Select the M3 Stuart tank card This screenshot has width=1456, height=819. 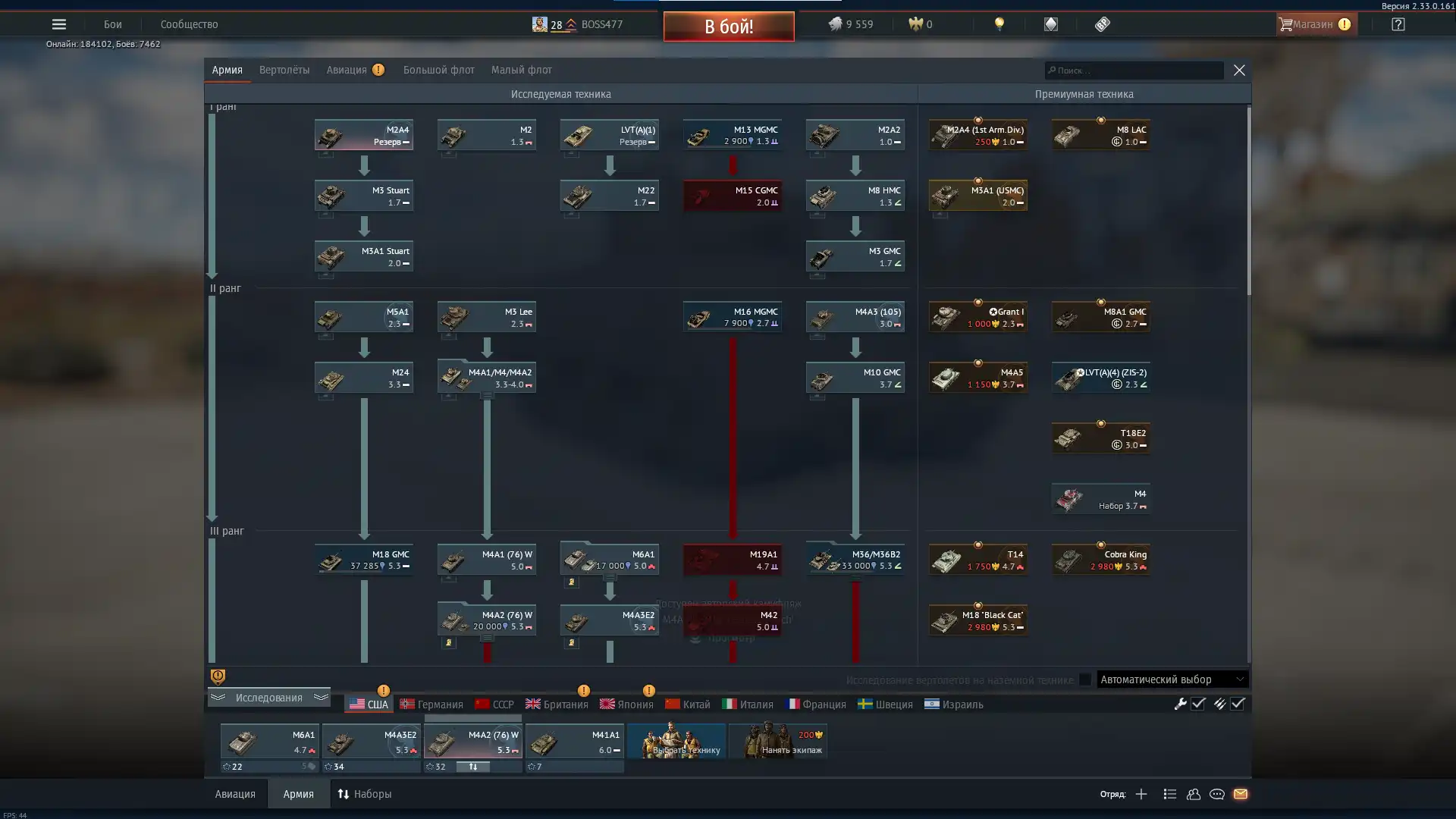(x=364, y=196)
